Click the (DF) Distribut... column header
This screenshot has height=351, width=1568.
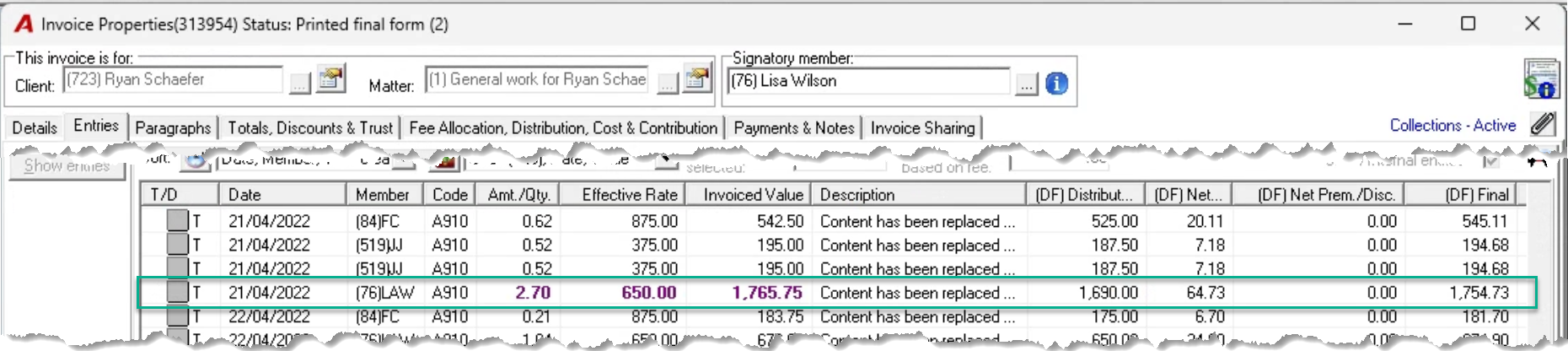[x=1085, y=195]
